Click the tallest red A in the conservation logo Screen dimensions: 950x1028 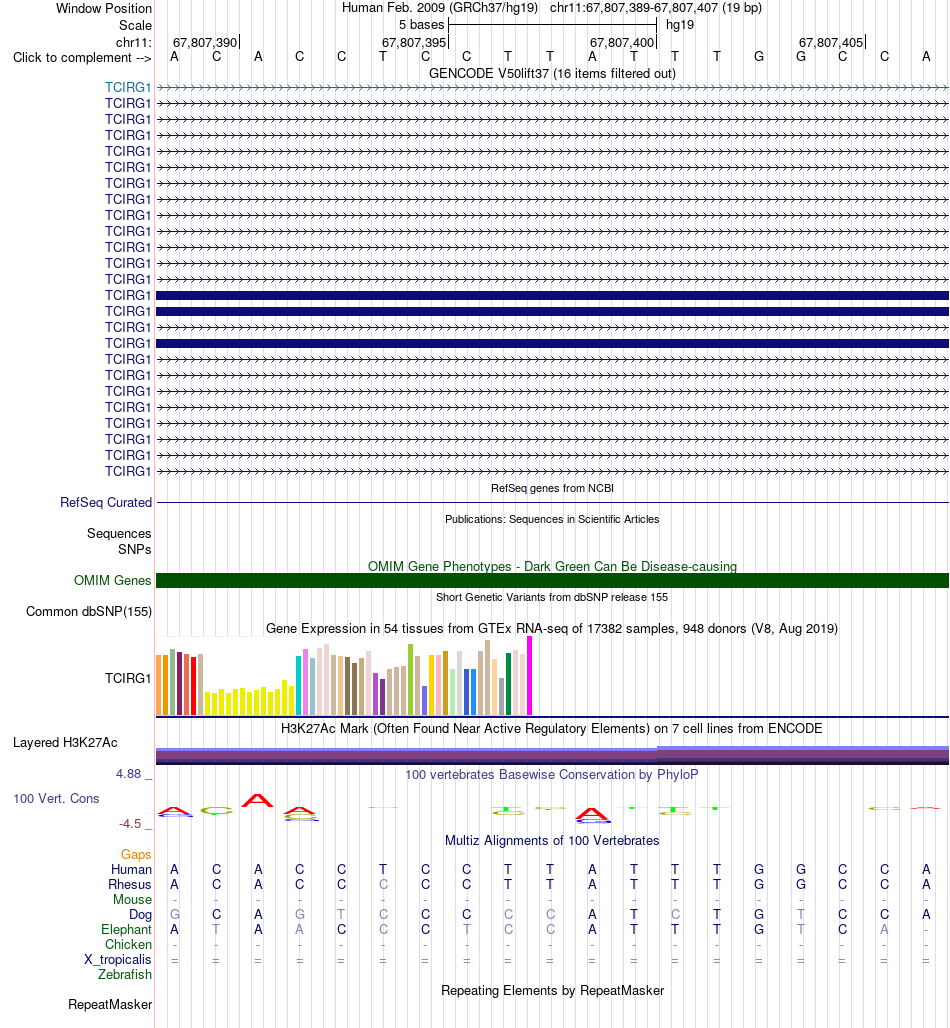(x=258, y=801)
